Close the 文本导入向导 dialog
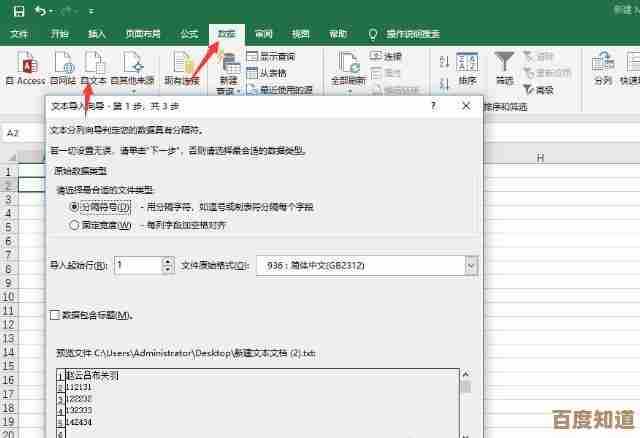The image size is (640, 438). click(x=466, y=106)
